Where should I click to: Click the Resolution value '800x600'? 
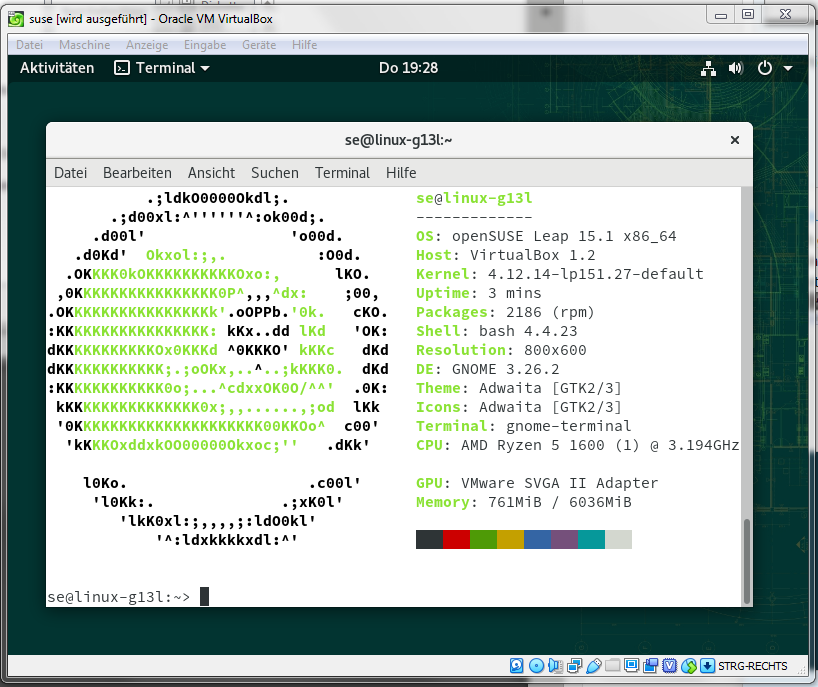pos(555,350)
